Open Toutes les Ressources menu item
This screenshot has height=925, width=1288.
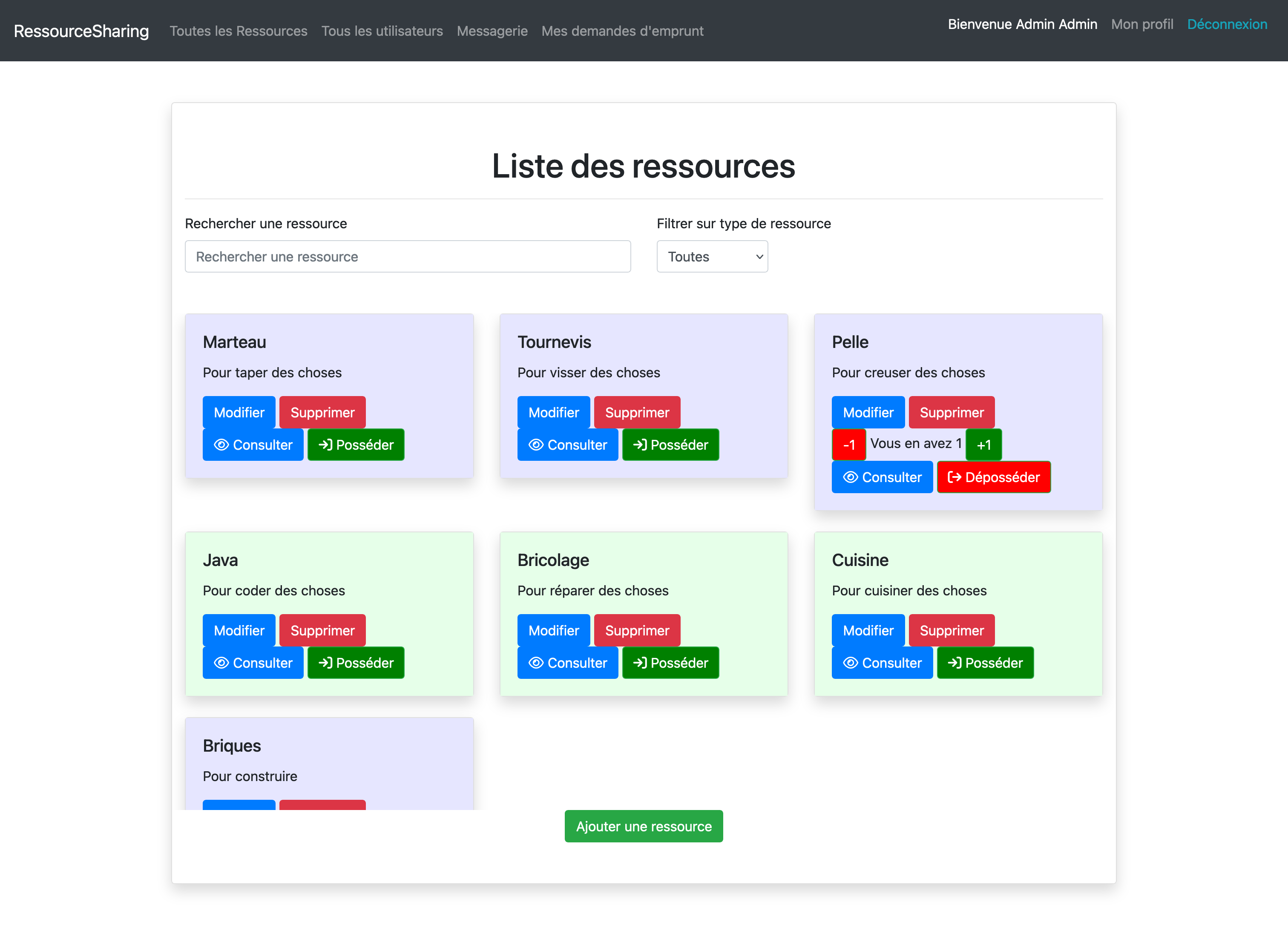pos(239,31)
